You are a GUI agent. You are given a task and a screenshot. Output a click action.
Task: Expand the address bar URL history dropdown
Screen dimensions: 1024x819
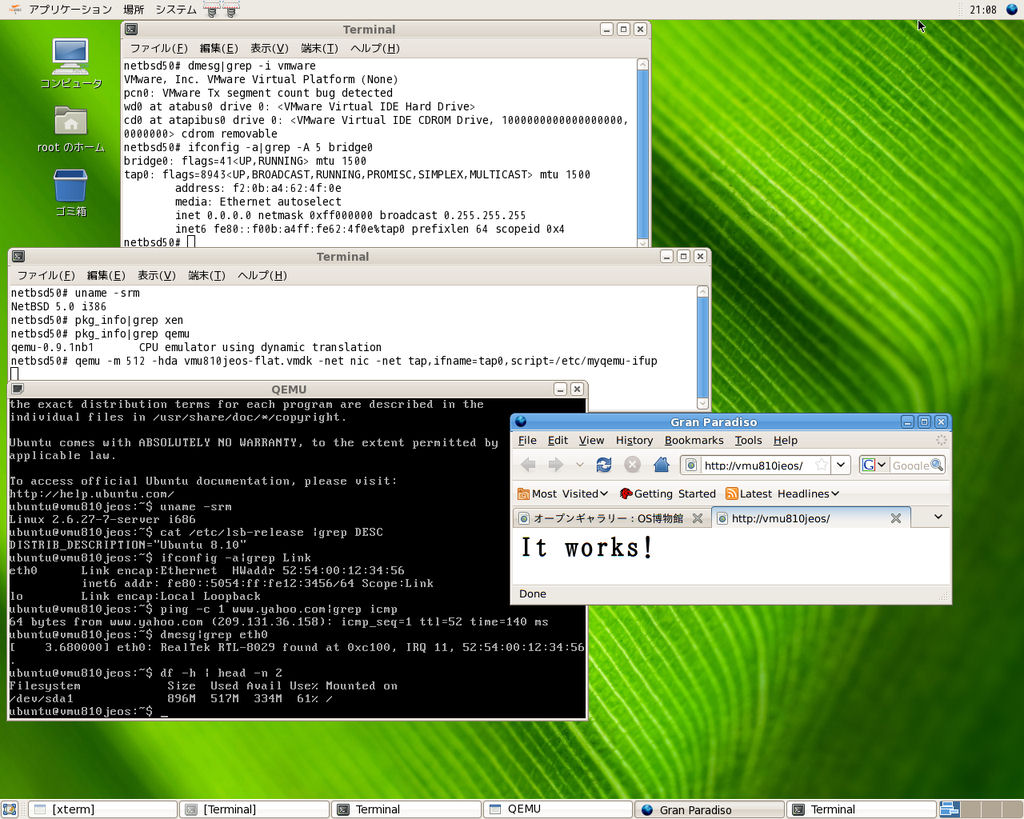[841, 465]
